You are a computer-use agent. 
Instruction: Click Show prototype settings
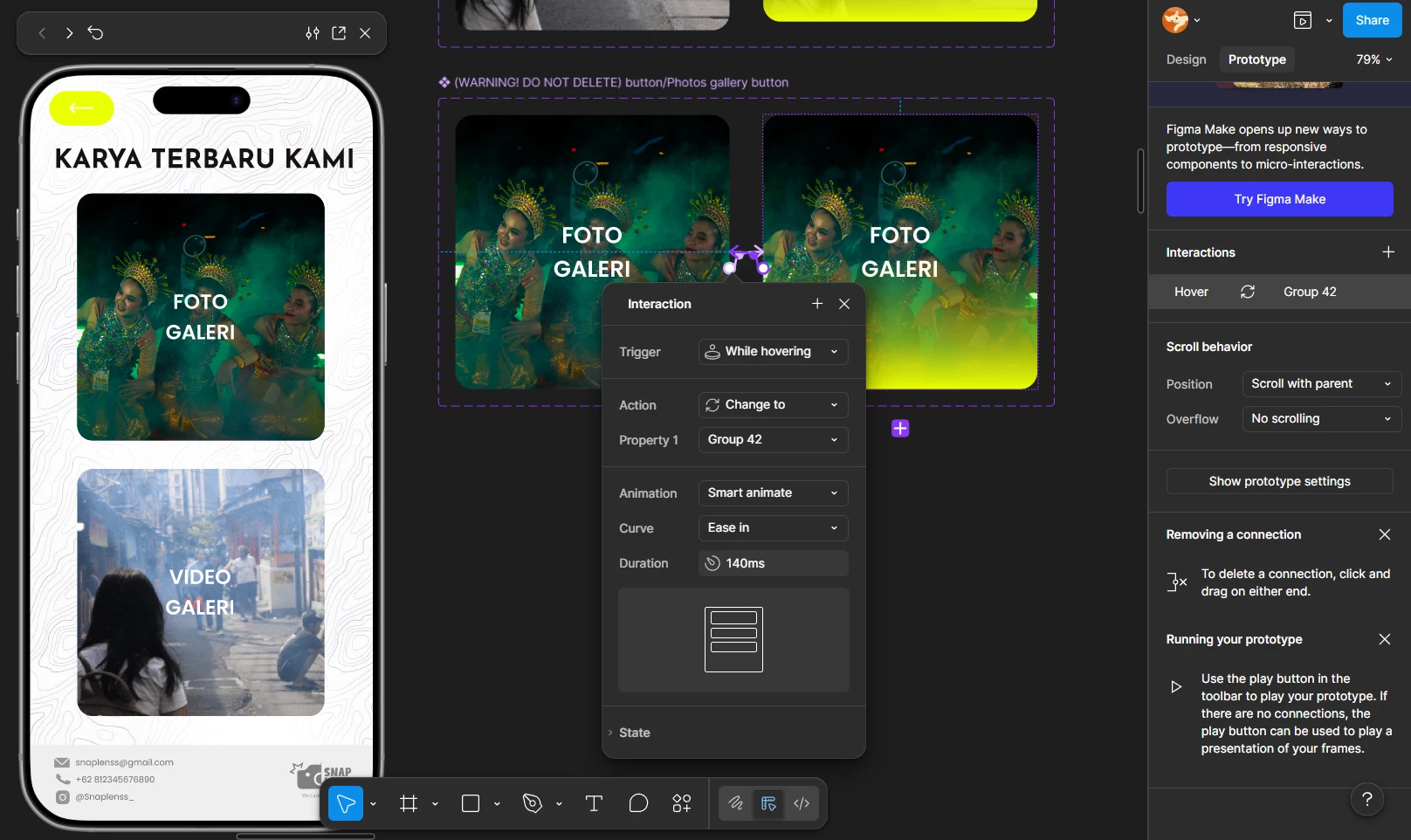pos(1279,481)
